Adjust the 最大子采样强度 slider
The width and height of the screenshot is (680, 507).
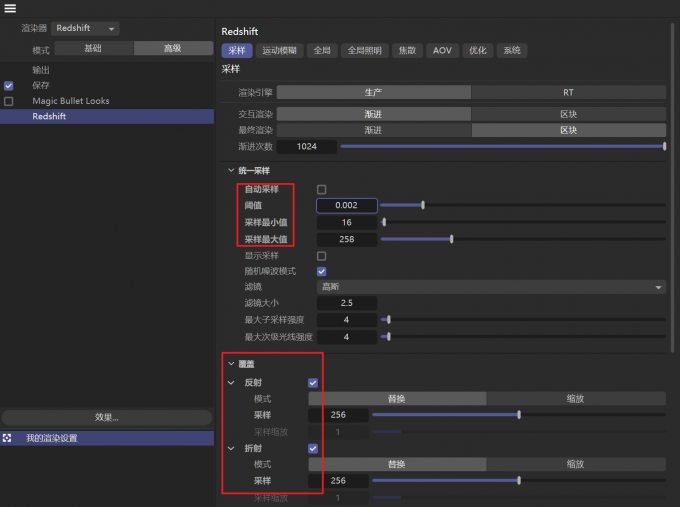[x=523, y=320]
